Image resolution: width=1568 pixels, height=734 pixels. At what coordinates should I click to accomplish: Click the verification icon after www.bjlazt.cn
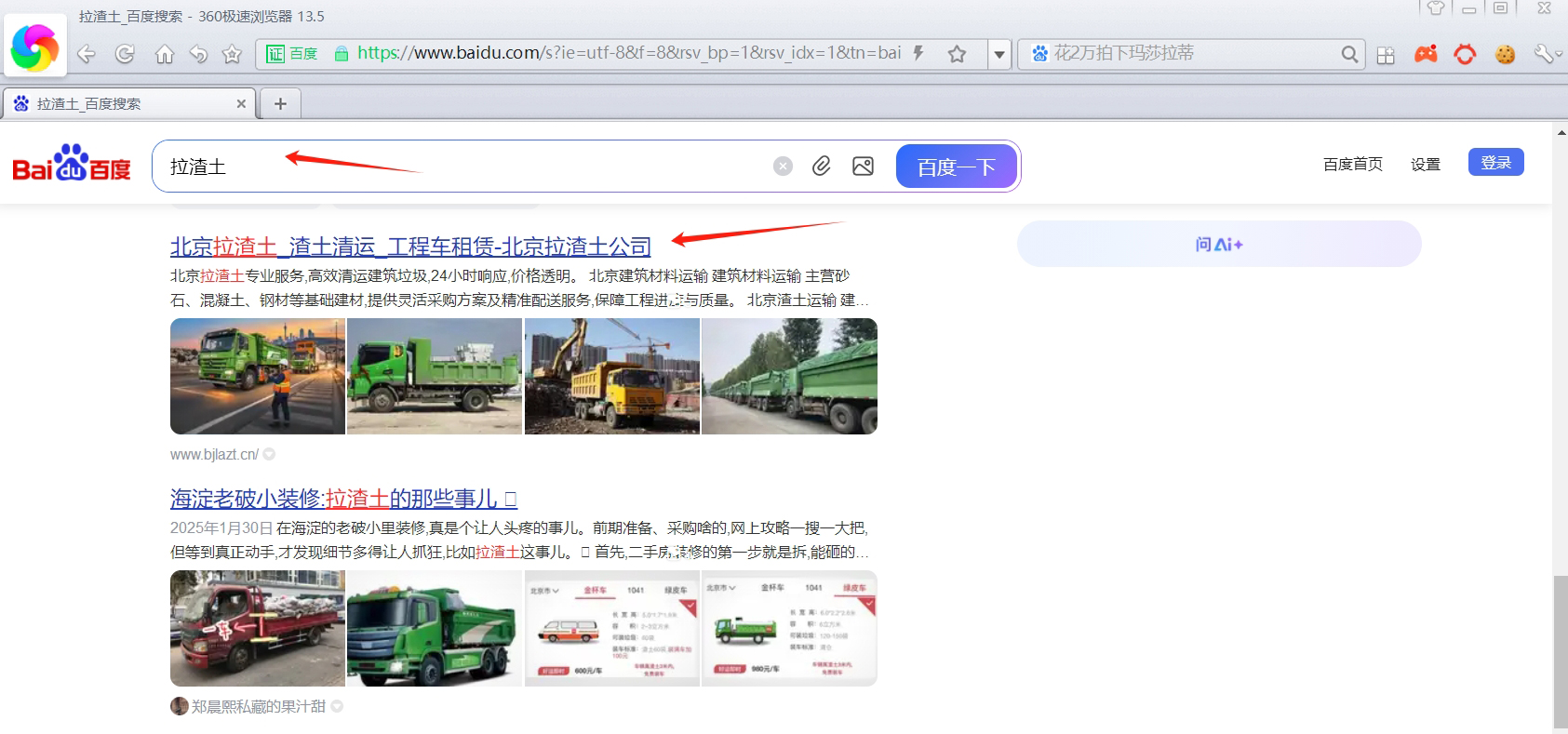269,454
